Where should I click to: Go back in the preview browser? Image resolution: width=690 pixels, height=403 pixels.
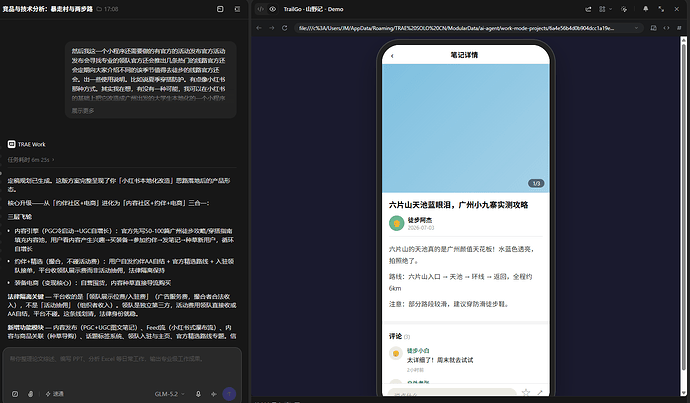(x=259, y=28)
